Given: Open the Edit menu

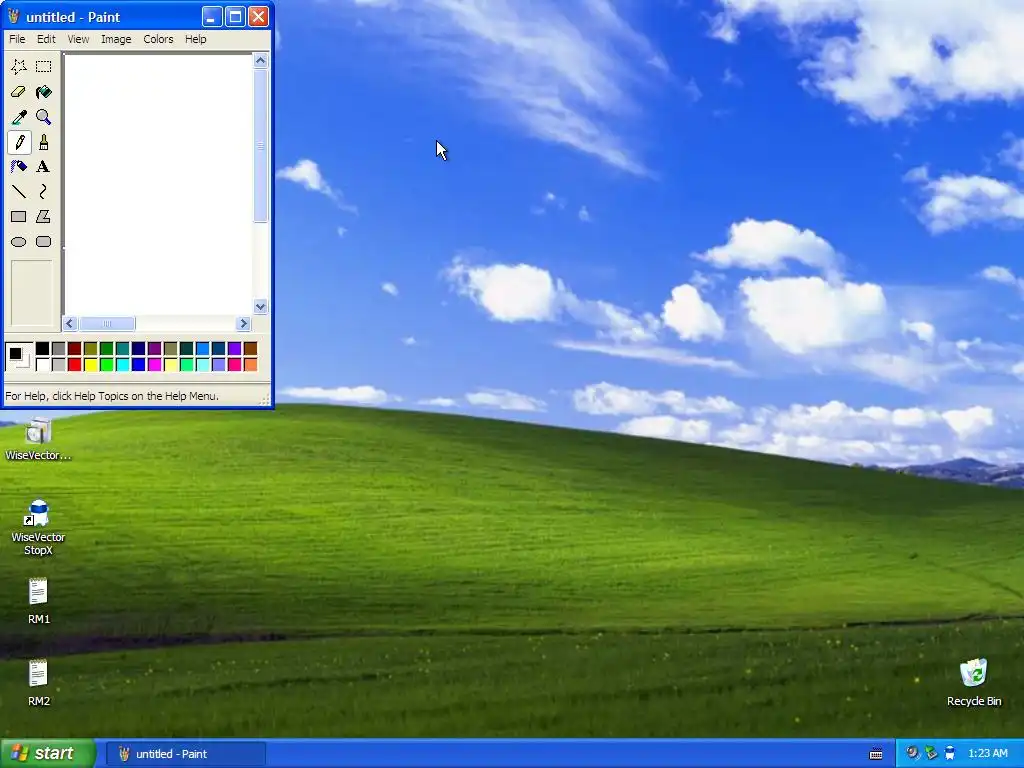Looking at the screenshot, I should [46, 39].
